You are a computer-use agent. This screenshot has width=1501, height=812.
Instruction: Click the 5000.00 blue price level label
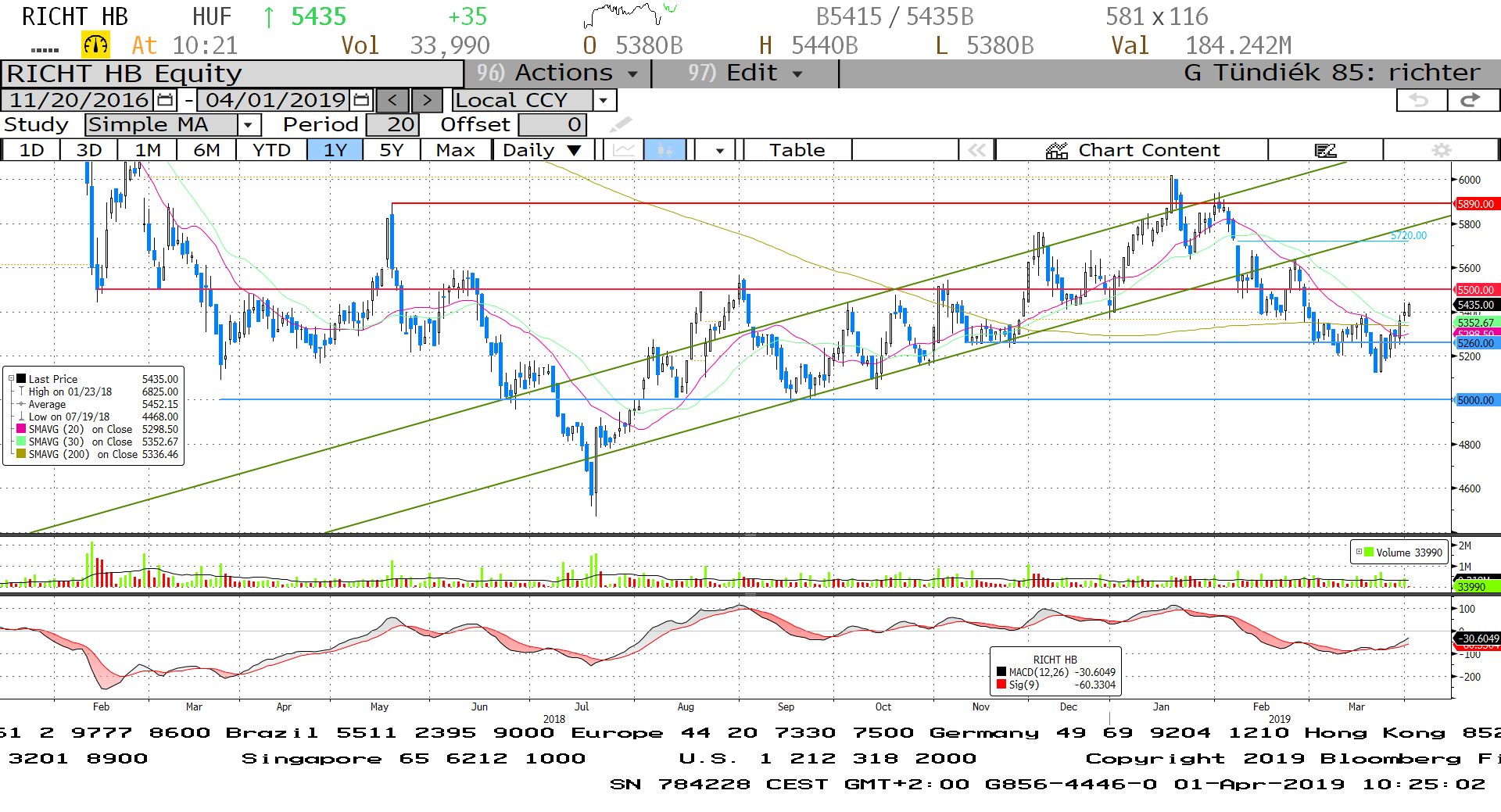coord(1475,400)
